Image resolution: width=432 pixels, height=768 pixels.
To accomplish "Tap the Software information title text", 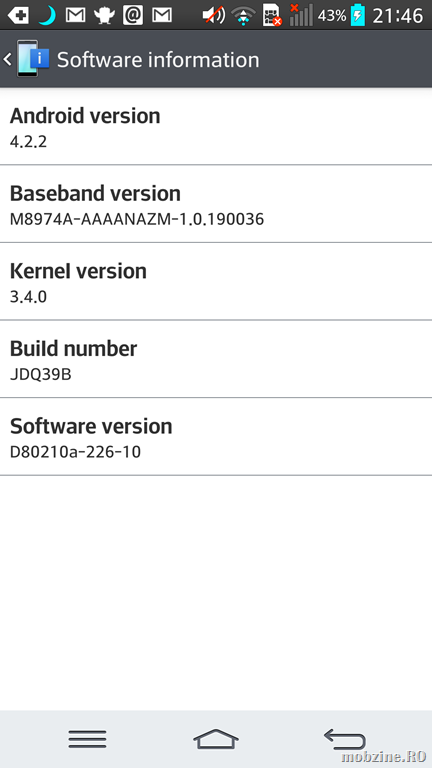I will [x=158, y=60].
